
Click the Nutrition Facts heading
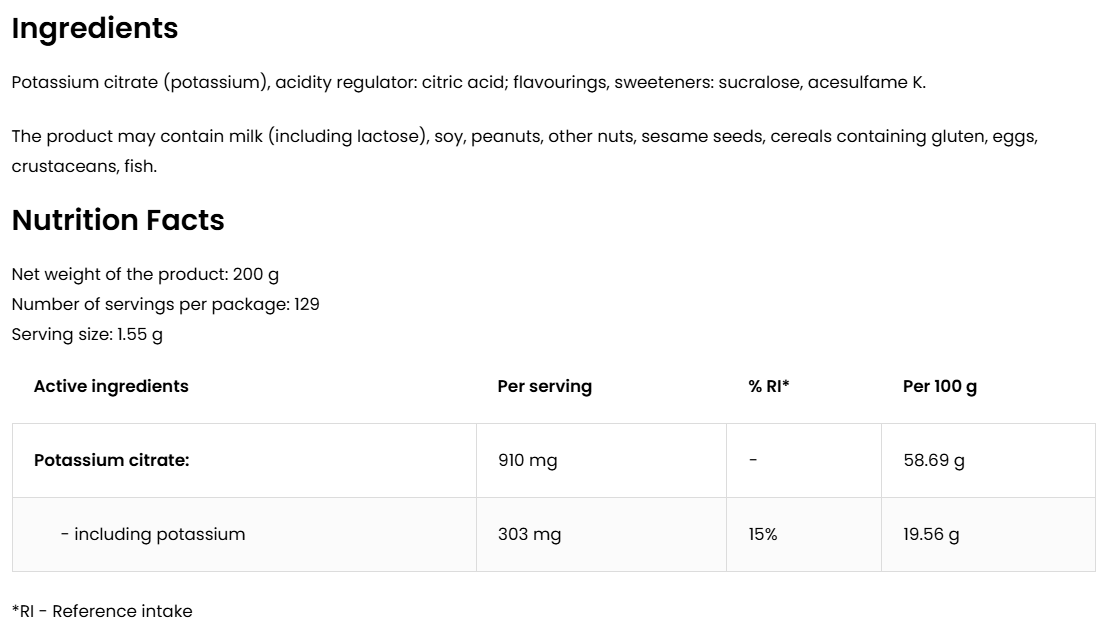coord(118,220)
